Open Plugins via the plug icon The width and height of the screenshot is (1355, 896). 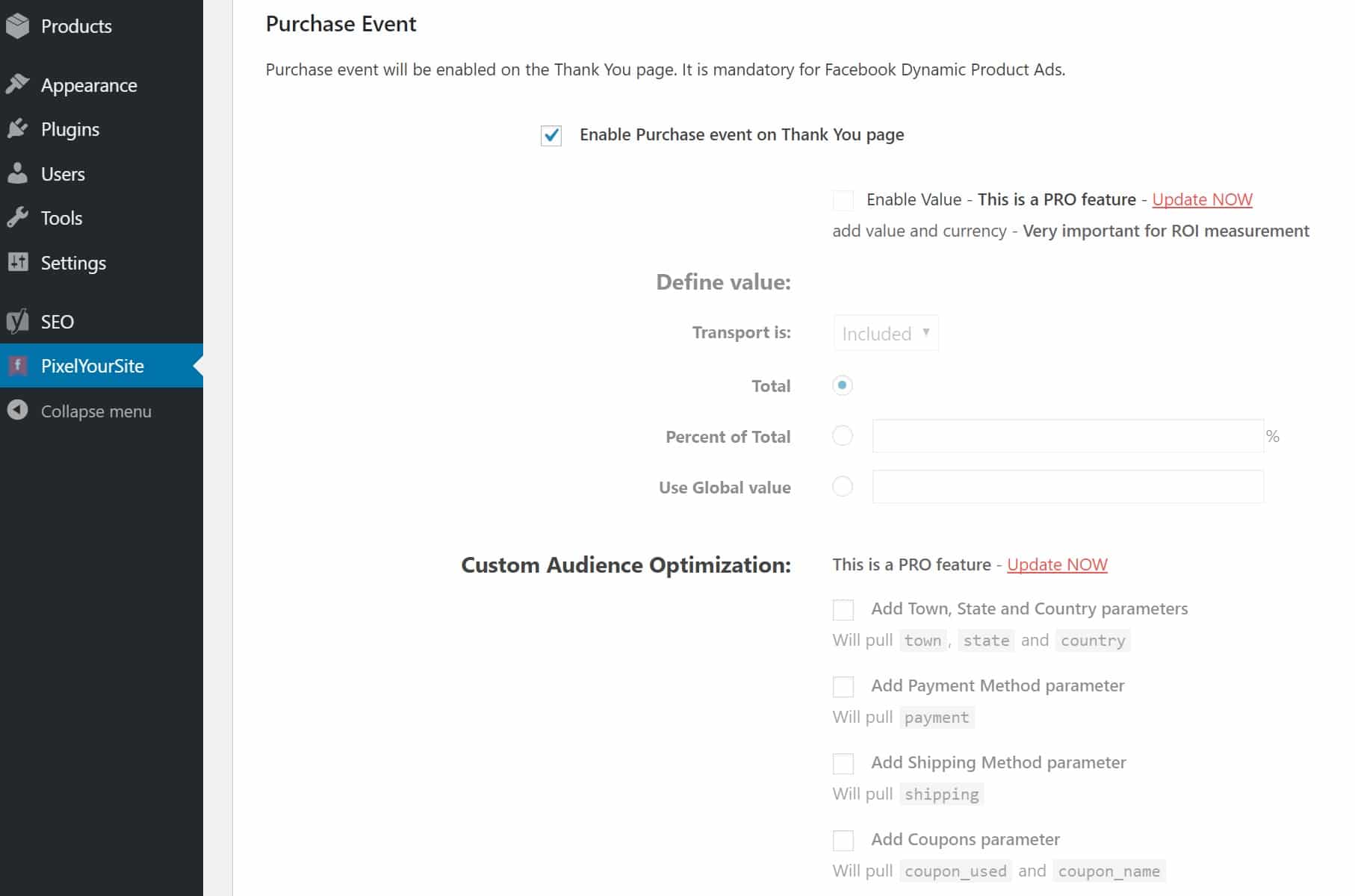click(x=18, y=128)
